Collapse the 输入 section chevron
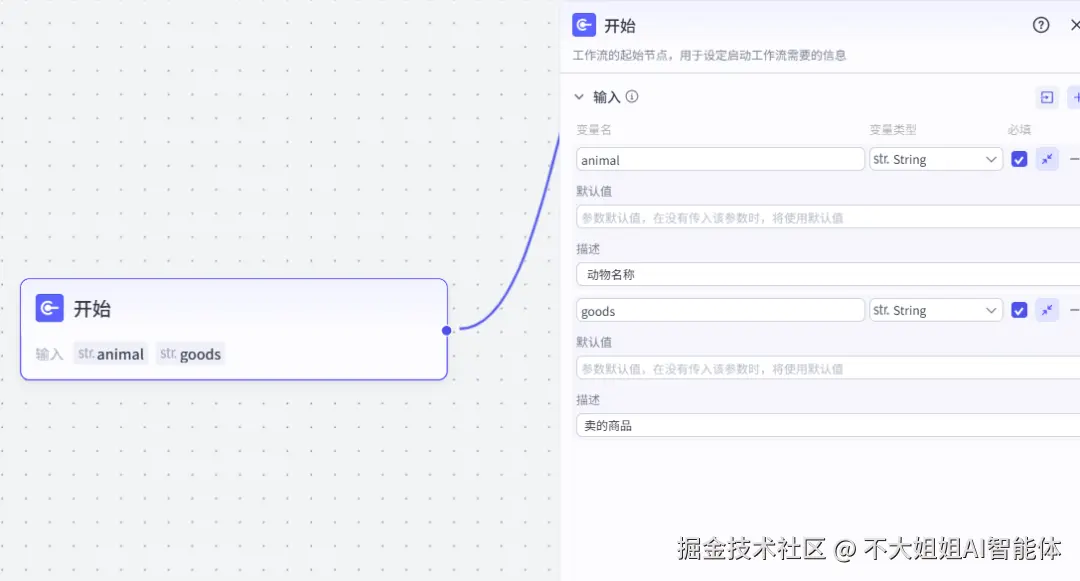 pyautogui.click(x=579, y=97)
